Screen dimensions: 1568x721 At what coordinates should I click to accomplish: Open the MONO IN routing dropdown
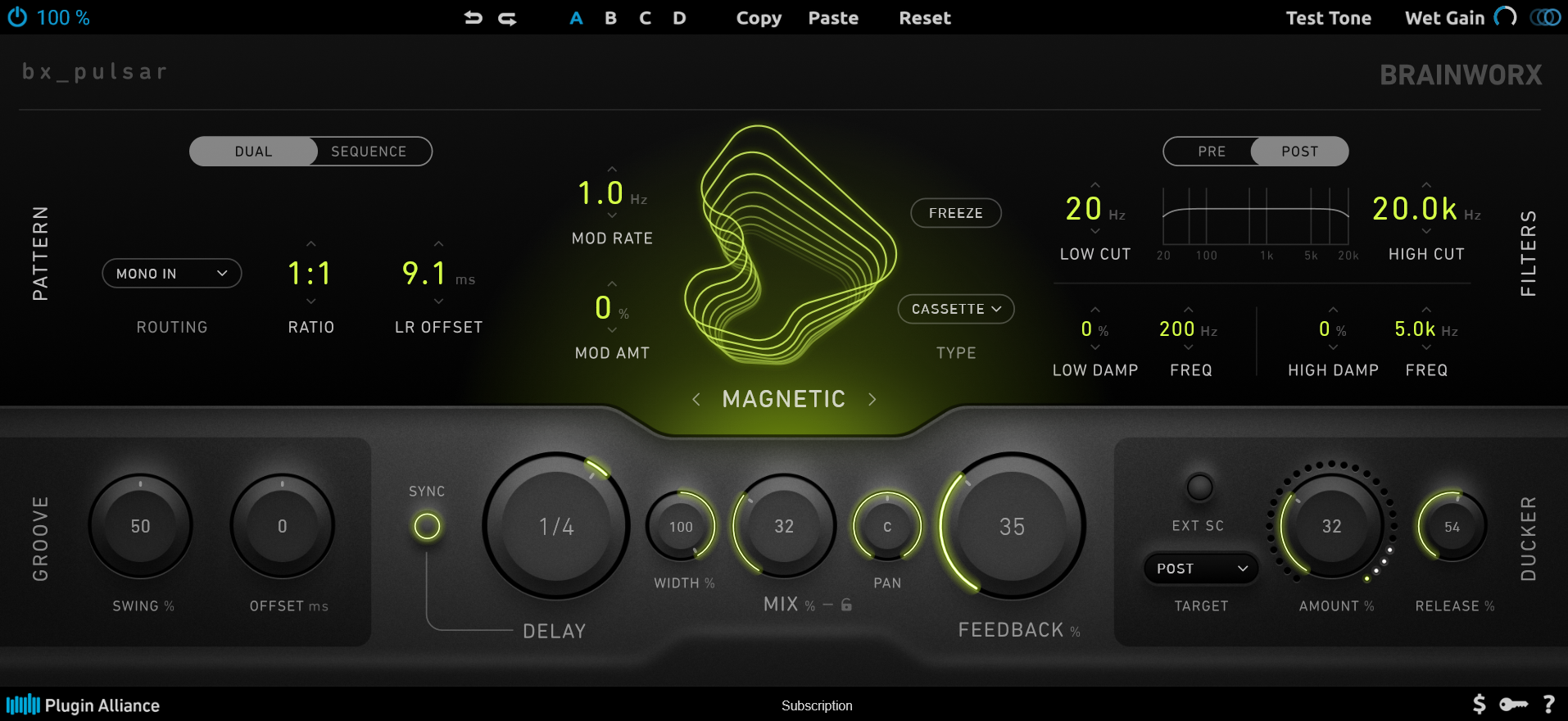[172, 274]
